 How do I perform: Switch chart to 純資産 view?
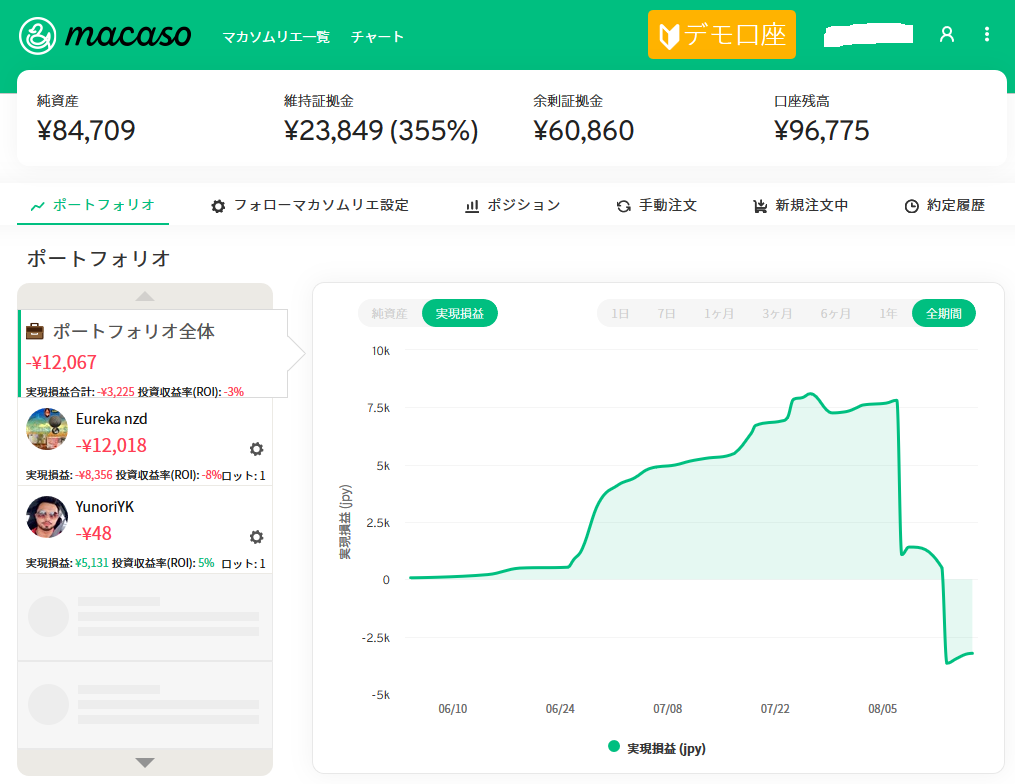tap(389, 313)
